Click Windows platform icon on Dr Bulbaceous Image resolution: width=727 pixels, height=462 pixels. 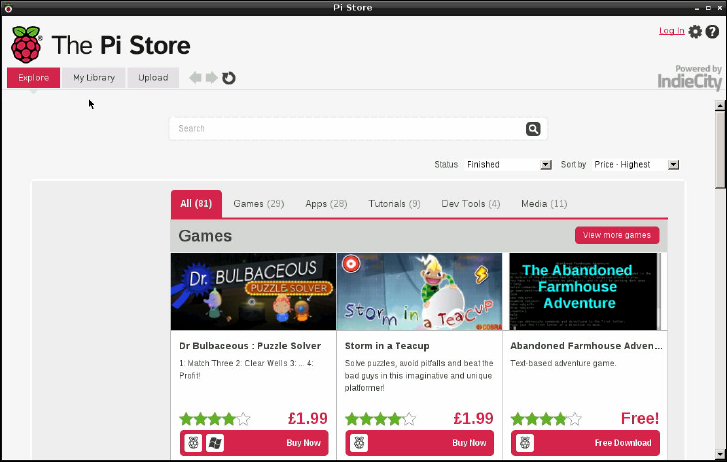coord(215,443)
